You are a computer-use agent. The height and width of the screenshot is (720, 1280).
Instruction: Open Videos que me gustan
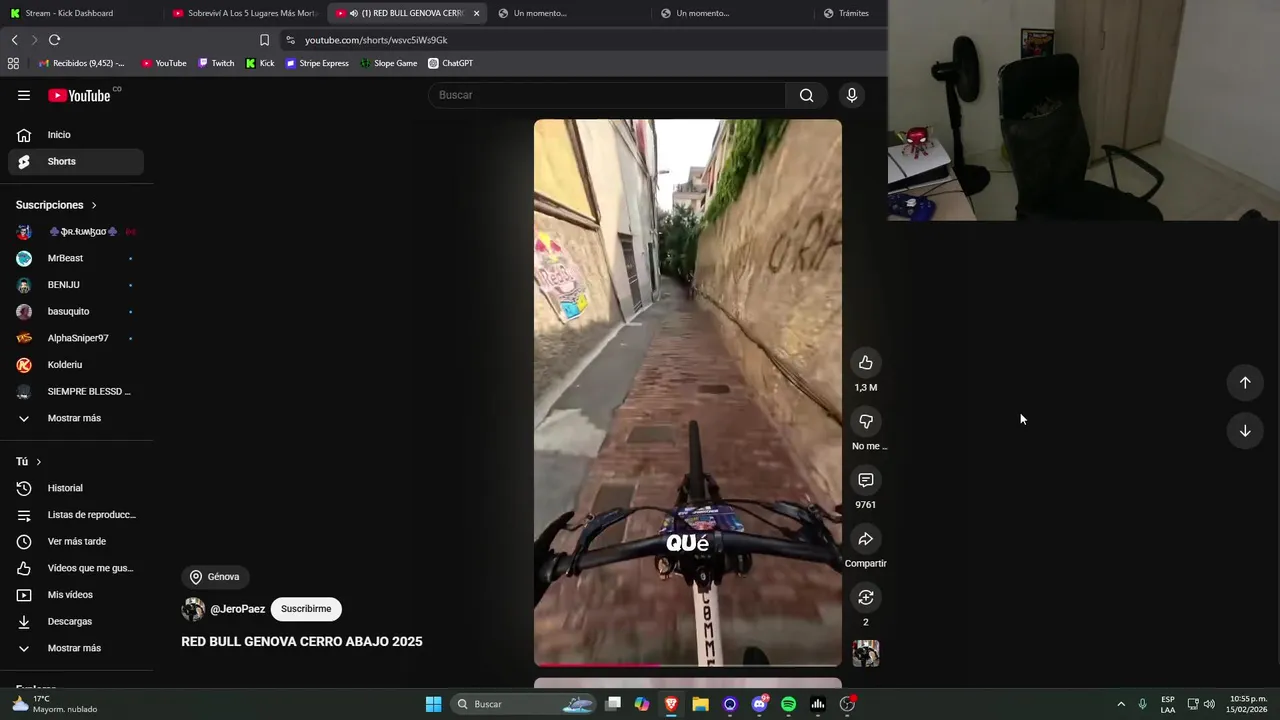click(75, 568)
